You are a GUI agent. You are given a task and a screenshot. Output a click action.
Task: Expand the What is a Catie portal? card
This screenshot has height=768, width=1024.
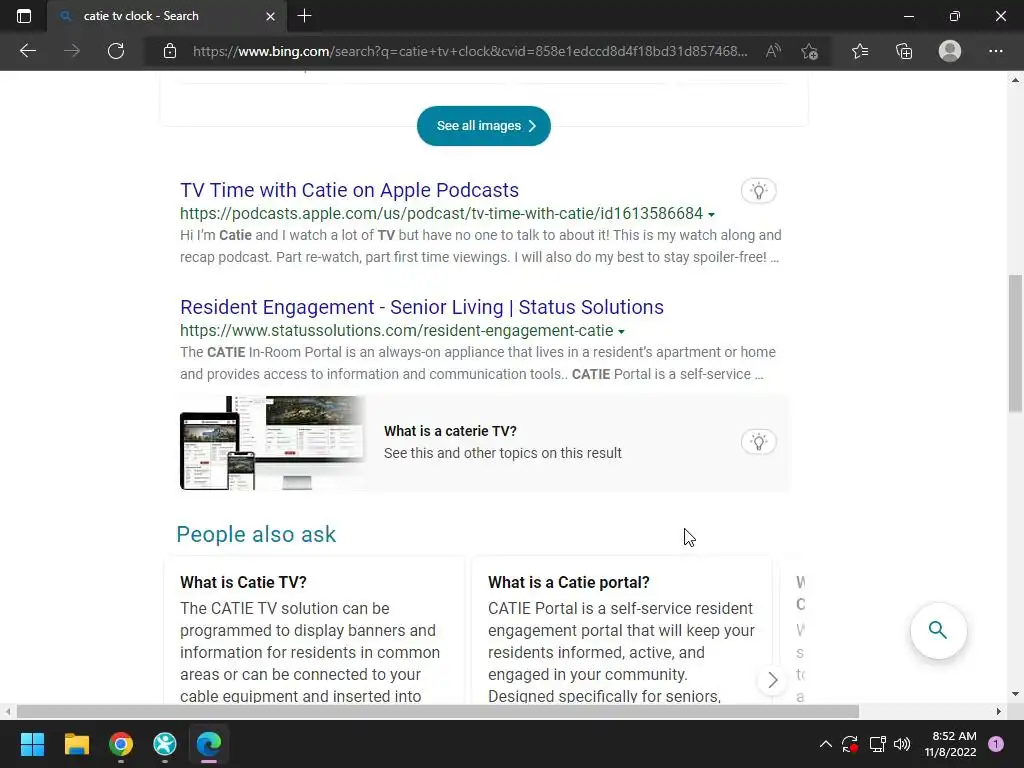[622, 630]
